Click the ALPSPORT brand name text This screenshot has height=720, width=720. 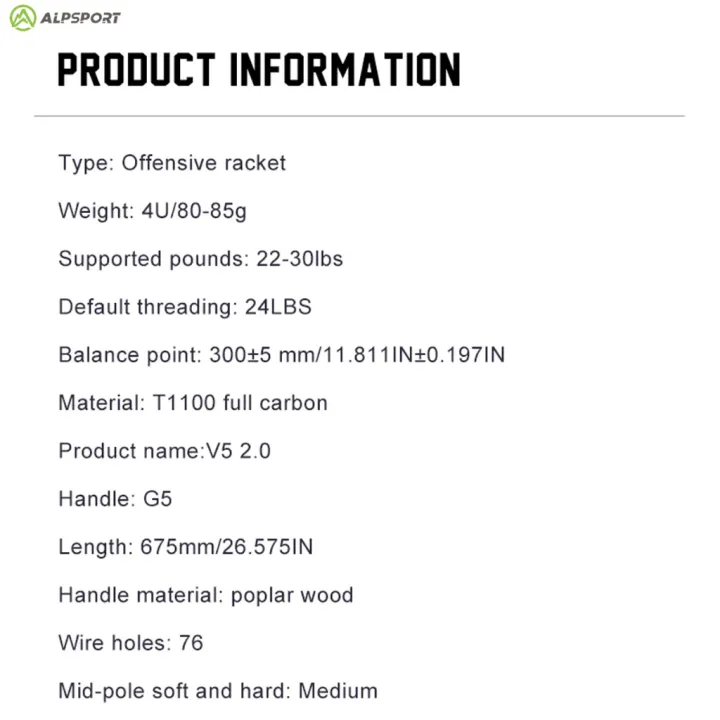pos(80,18)
